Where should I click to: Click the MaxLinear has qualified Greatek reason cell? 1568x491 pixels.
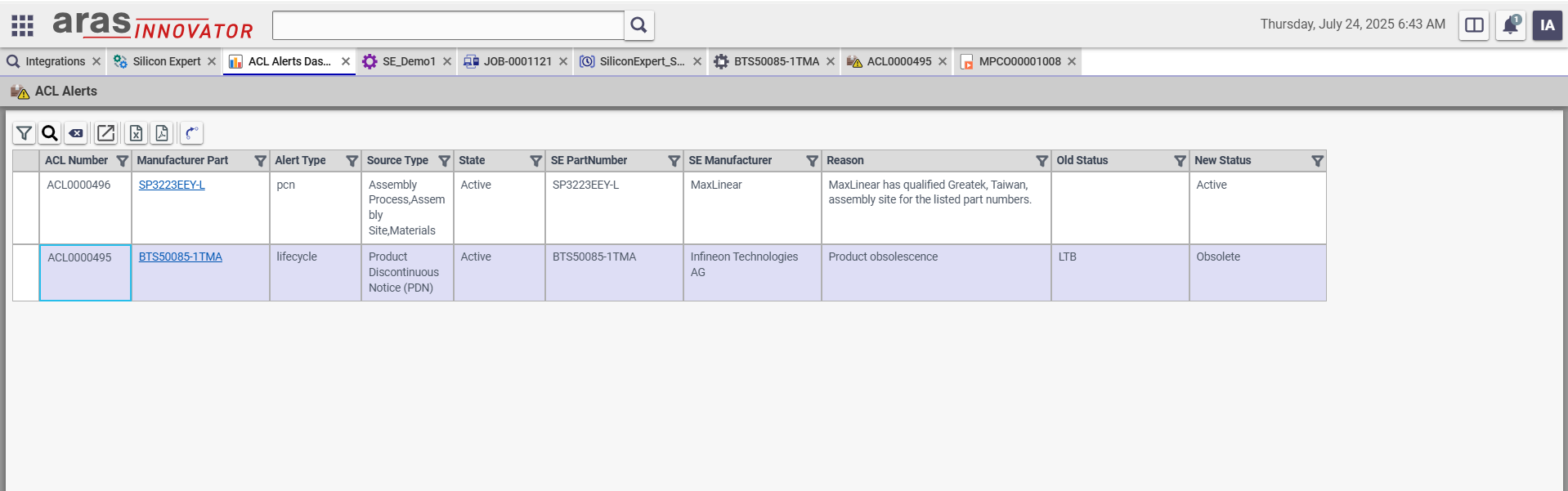936,208
